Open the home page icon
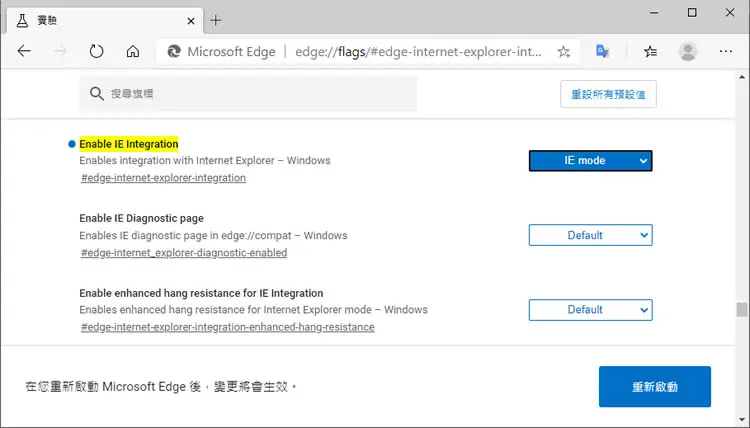Viewport: 750px width, 428px height. tap(133, 51)
